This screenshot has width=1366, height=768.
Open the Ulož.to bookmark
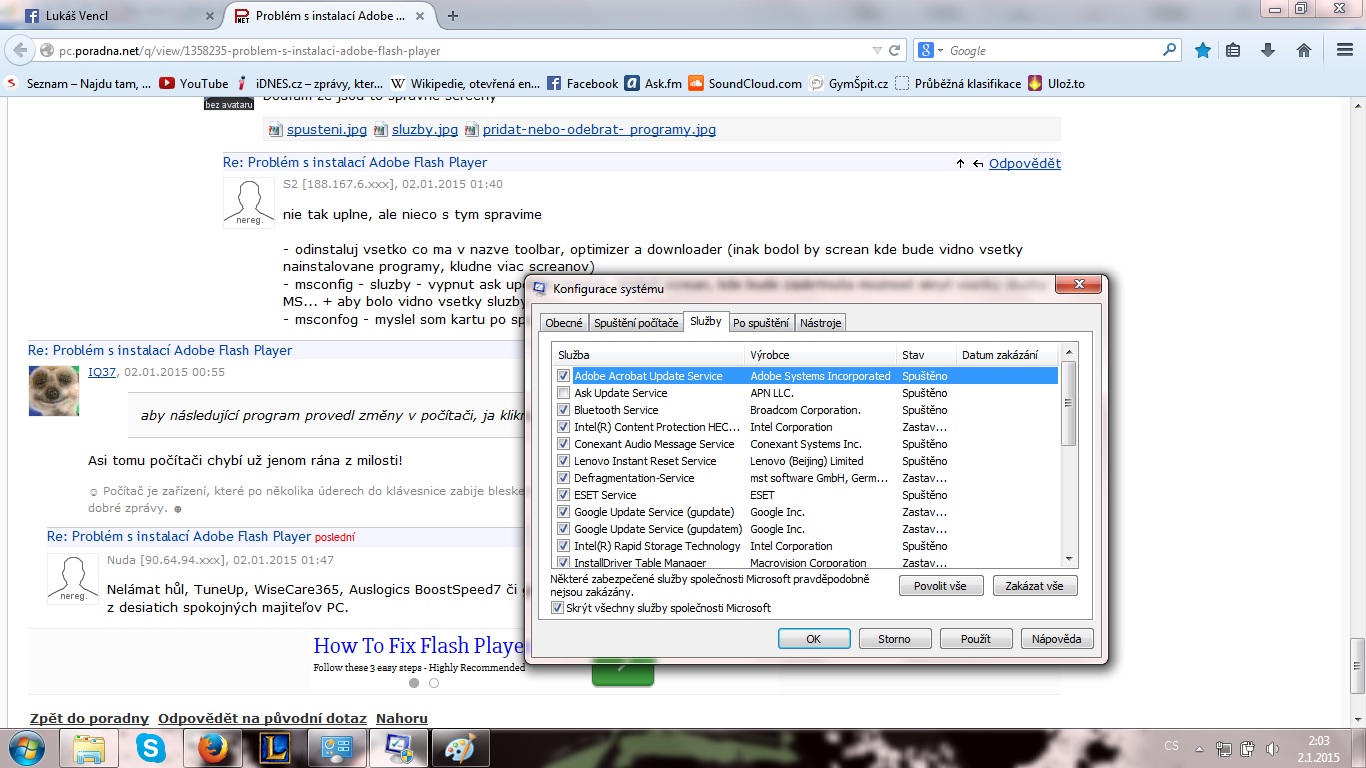1056,84
